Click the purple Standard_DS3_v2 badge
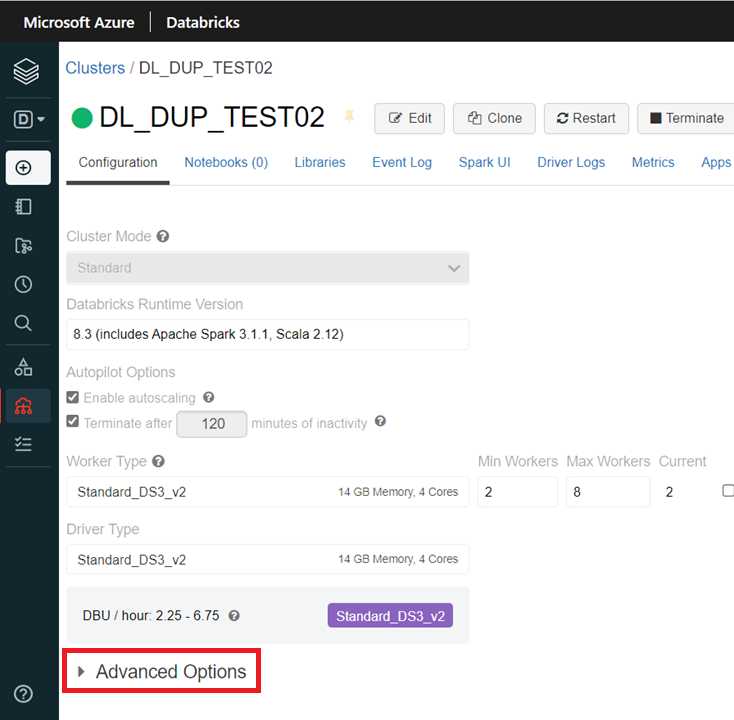Viewport: 734px width, 720px height. tap(390, 616)
